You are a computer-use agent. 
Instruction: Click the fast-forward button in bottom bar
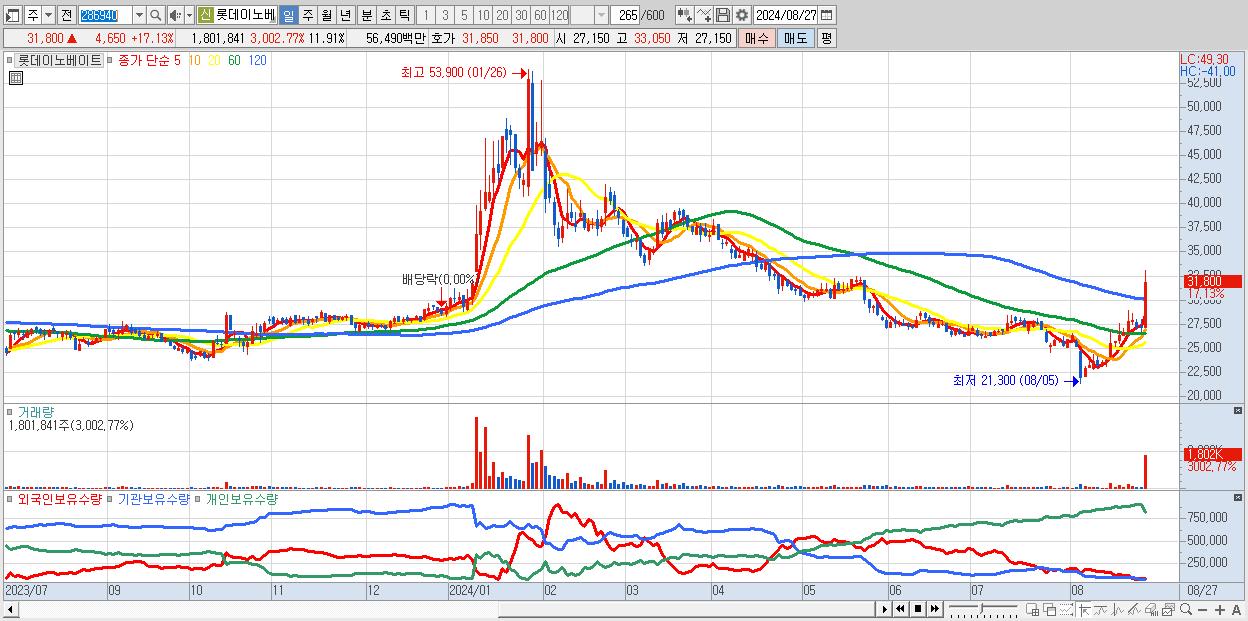pos(934,609)
